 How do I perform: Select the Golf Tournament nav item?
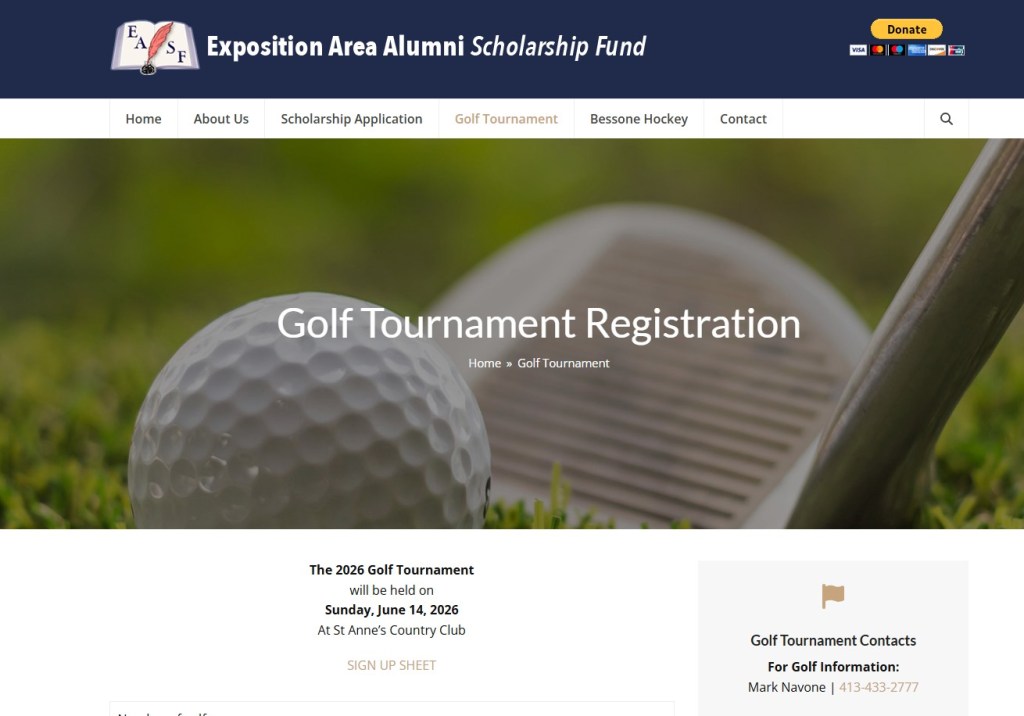506,119
